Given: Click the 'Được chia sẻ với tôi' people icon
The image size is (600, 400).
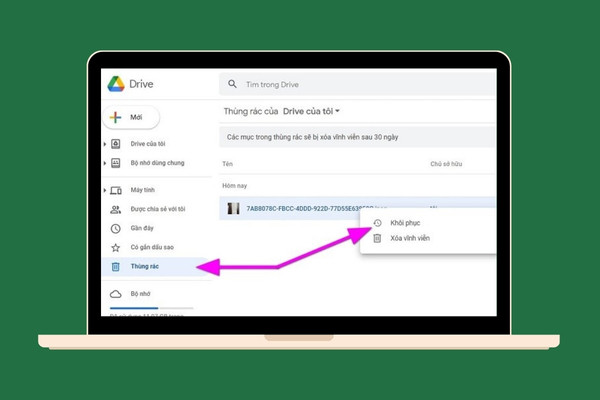Looking at the screenshot, I should 116,209.
